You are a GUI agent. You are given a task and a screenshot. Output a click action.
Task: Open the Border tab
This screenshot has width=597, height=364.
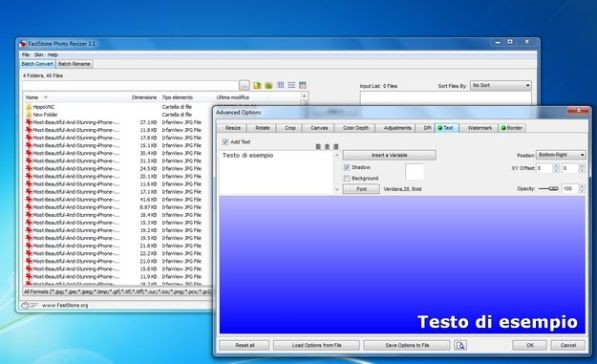pyautogui.click(x=512, y=128)
